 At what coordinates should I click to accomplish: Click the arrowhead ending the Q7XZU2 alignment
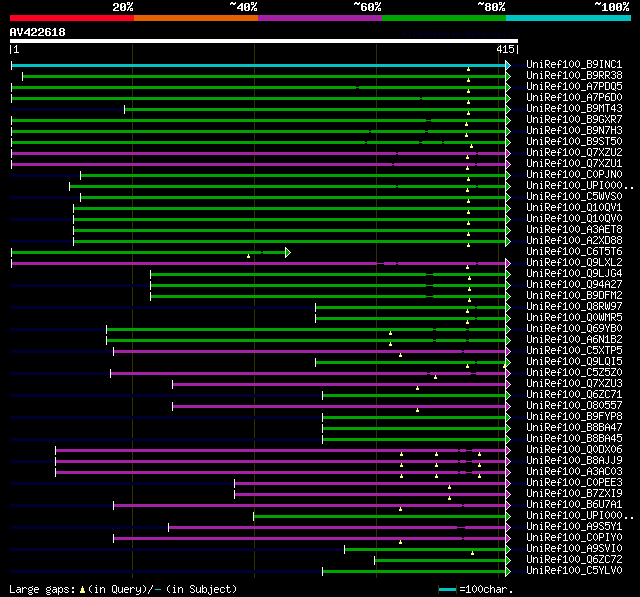(508, 153)
